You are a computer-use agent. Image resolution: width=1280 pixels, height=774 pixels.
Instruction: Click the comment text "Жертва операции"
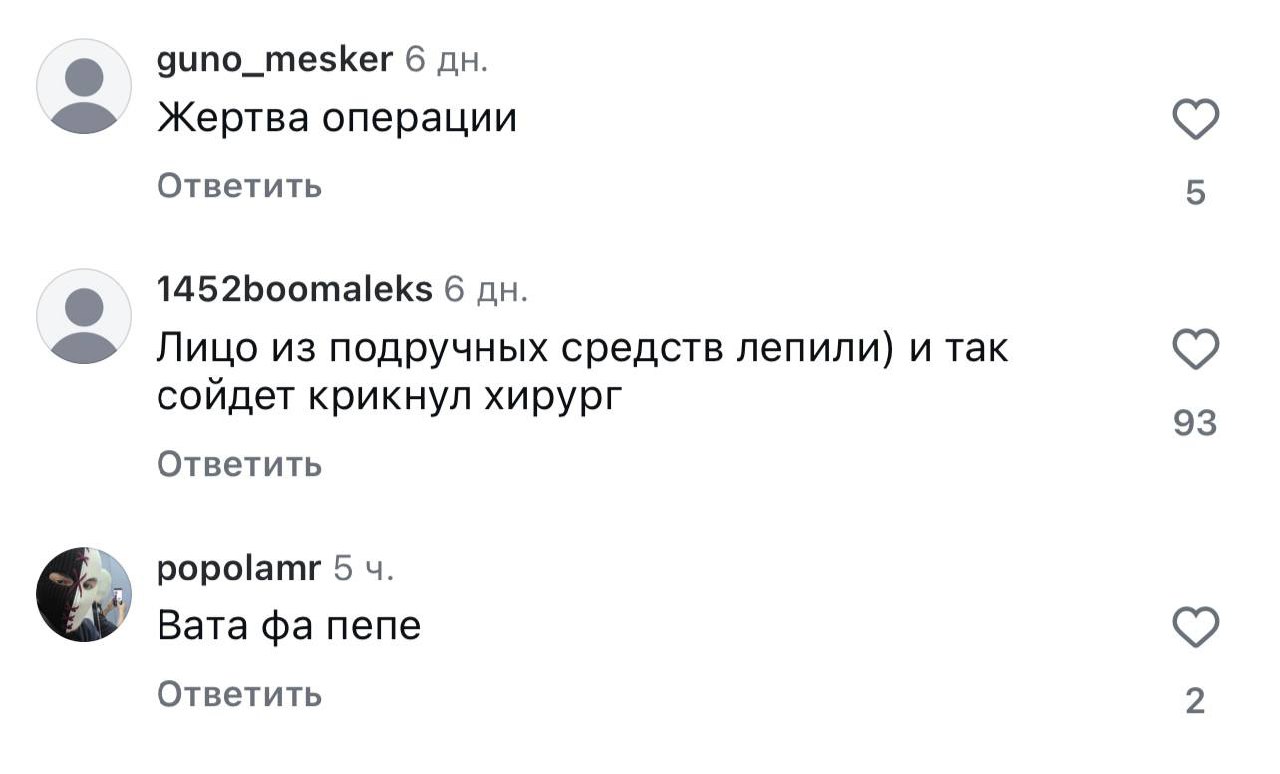point(337,120)
